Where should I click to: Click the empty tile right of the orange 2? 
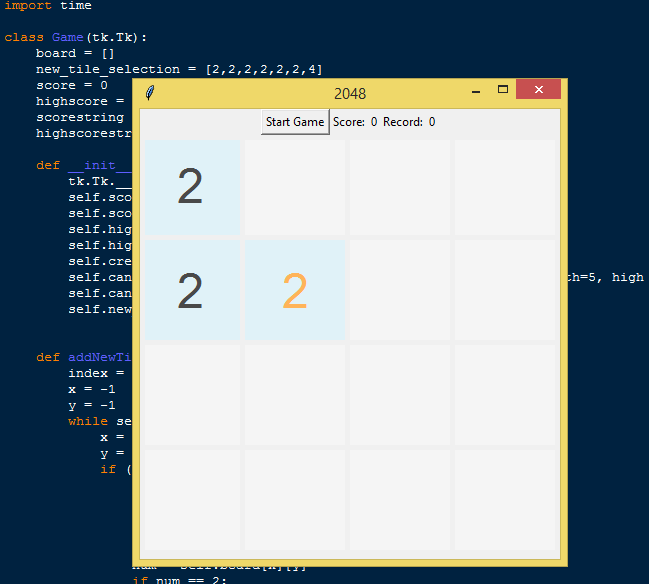pos(400,290)
